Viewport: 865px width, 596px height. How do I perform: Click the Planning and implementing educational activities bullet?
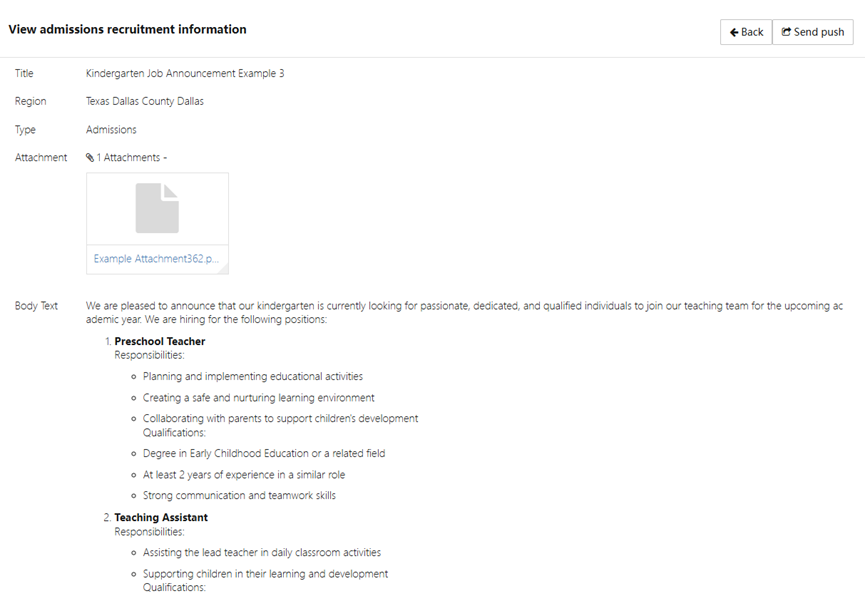click(x=252, y=377)
